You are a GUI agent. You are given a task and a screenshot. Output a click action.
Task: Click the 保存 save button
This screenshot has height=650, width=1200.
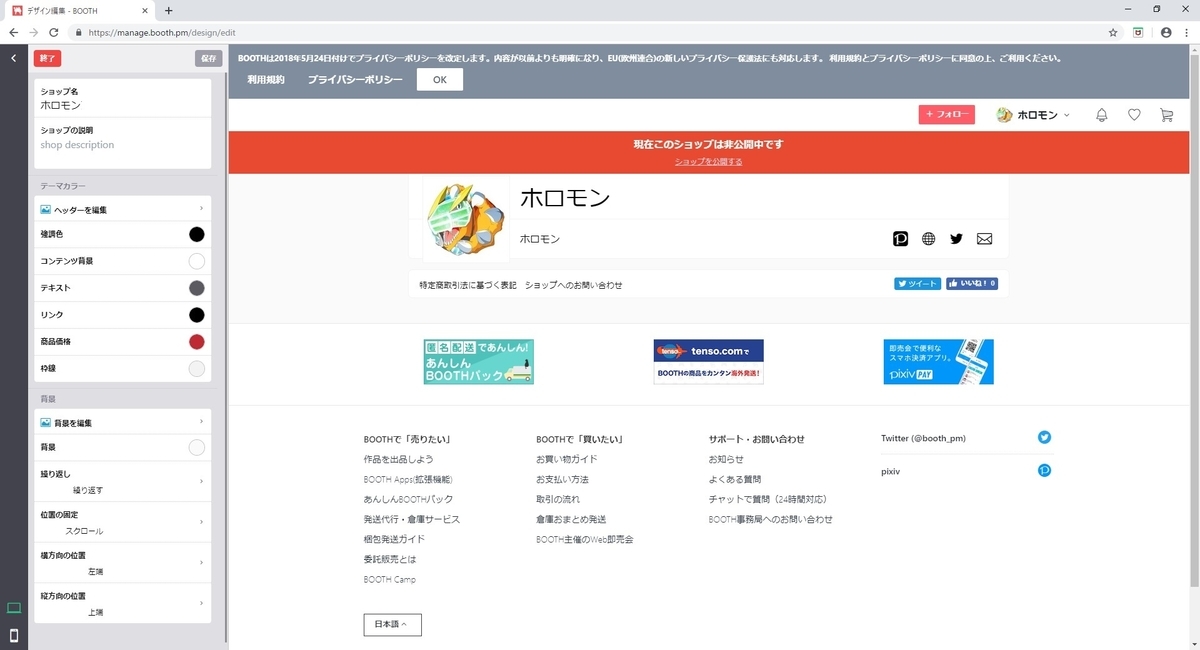[x=208, y=58]
